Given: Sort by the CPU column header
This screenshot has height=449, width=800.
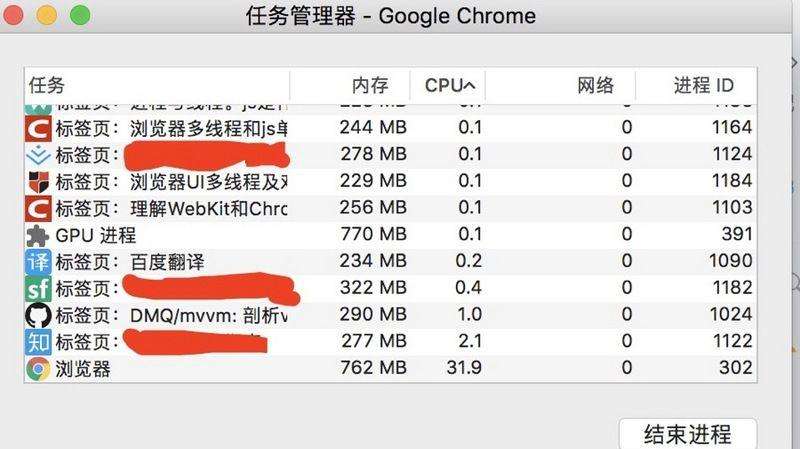Looking at the screenshot, I should coord(449,85).
